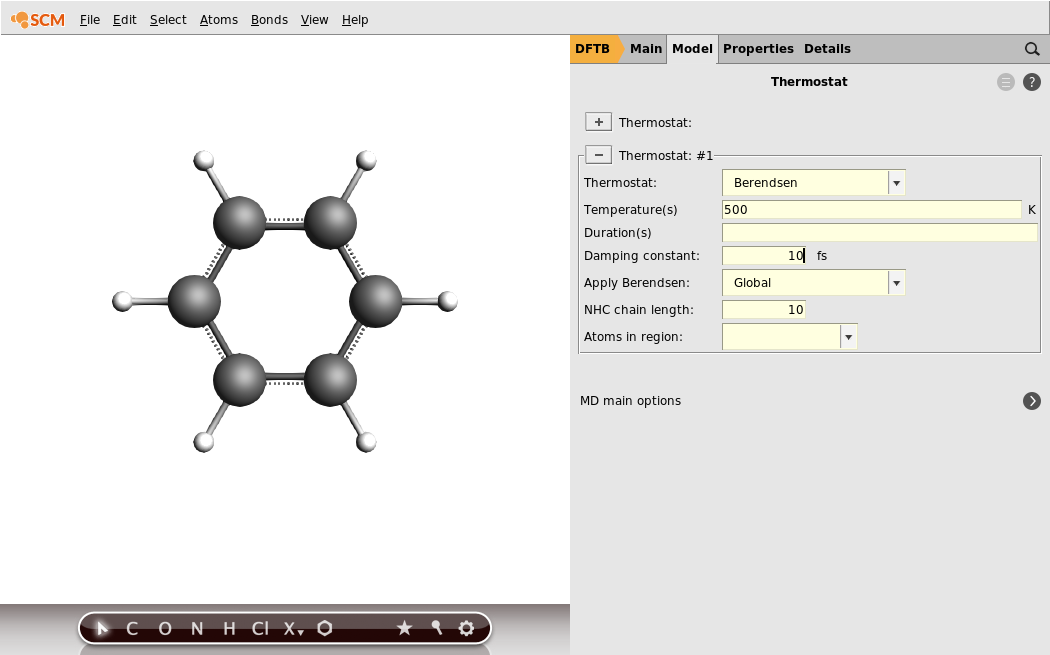The height and width of the screenshot is (655, 1050).
Task: Click the 'Apply Berendsen:' label
Action: (637, 283)
